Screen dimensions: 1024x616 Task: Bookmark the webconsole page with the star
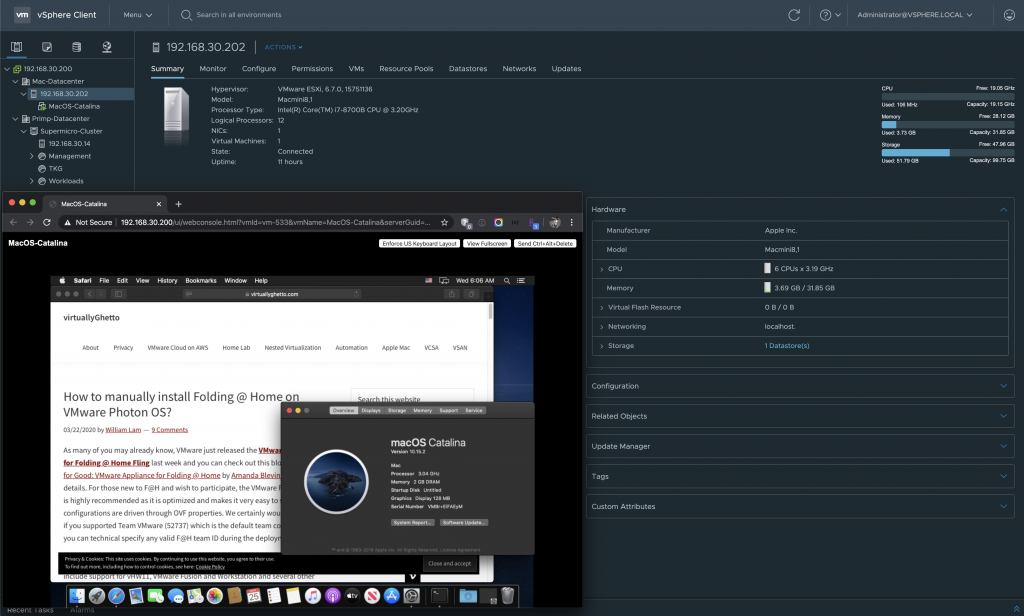[445, 222]
